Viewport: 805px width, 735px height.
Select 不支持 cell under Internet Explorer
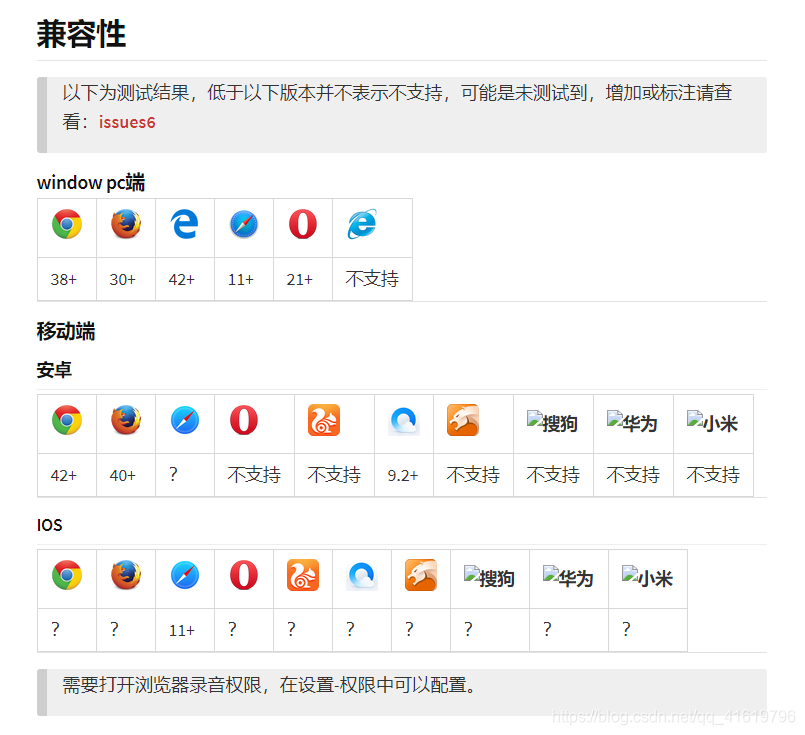click(x=372, y=279)
